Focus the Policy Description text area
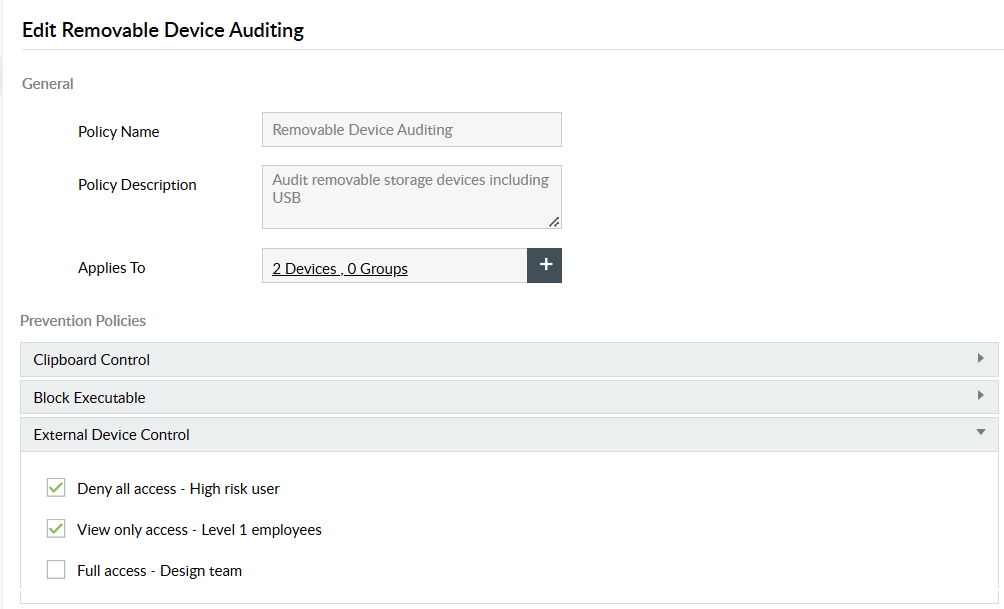Image resolution: width=1004 pixels, height=609 pixels. coord(411,196)
